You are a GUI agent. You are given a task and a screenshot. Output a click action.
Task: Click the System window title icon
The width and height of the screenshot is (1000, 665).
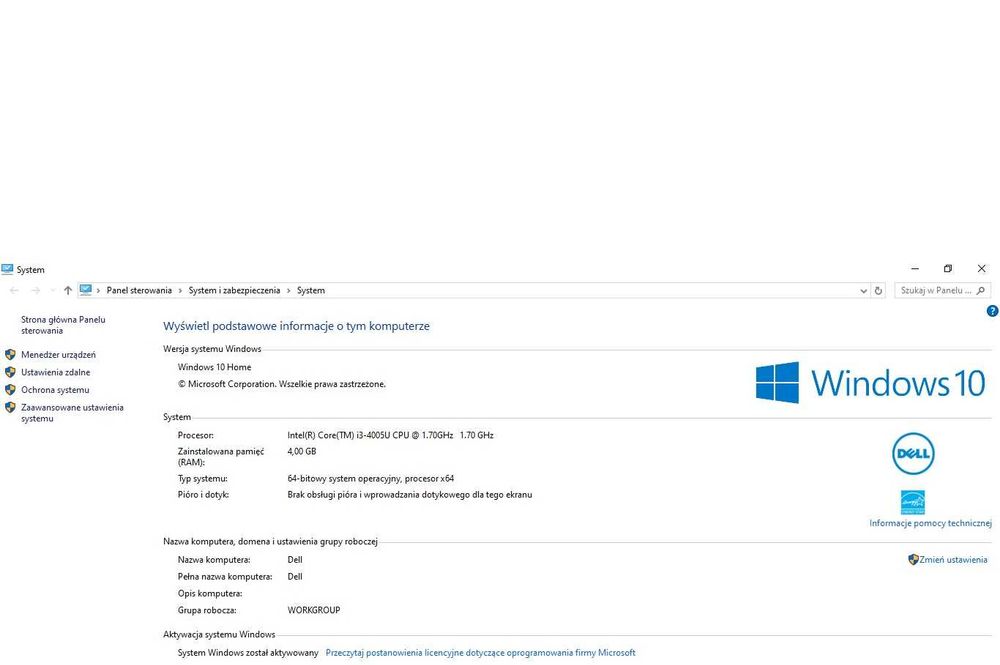(x=7, y=269)
